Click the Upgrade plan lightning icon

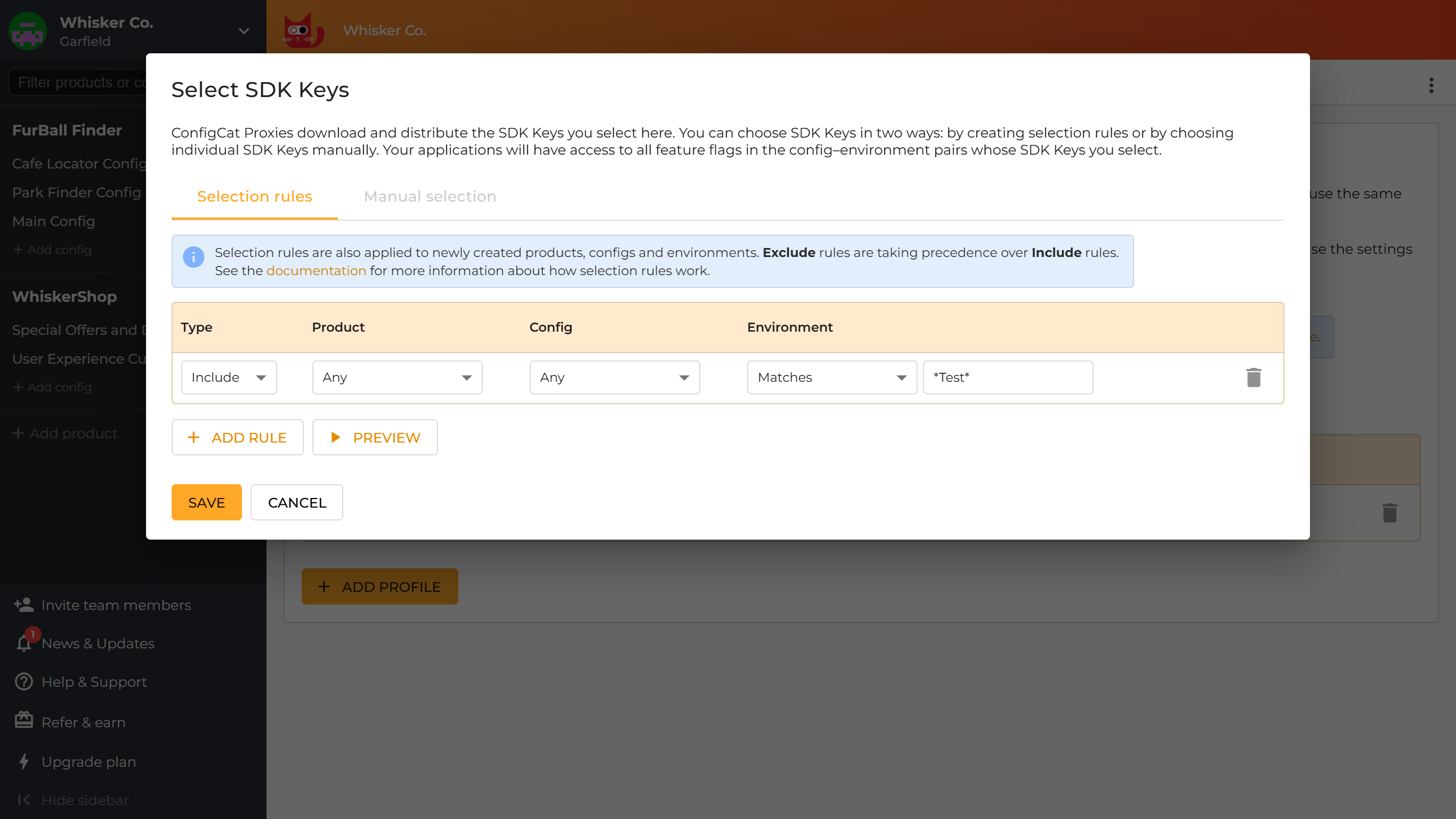(x=23, y=761)
